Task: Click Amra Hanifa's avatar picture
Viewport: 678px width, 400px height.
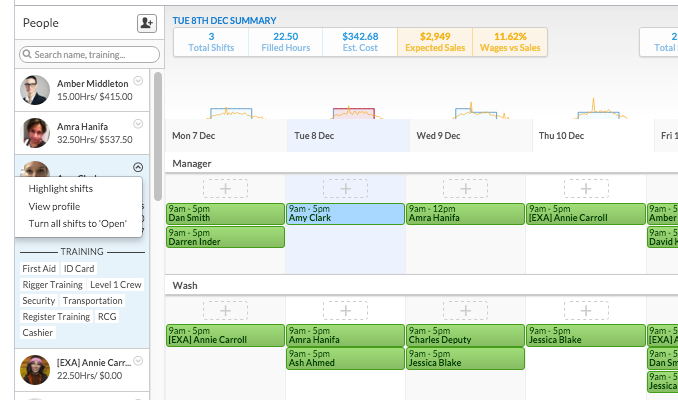Action: (x=35, y=133)
